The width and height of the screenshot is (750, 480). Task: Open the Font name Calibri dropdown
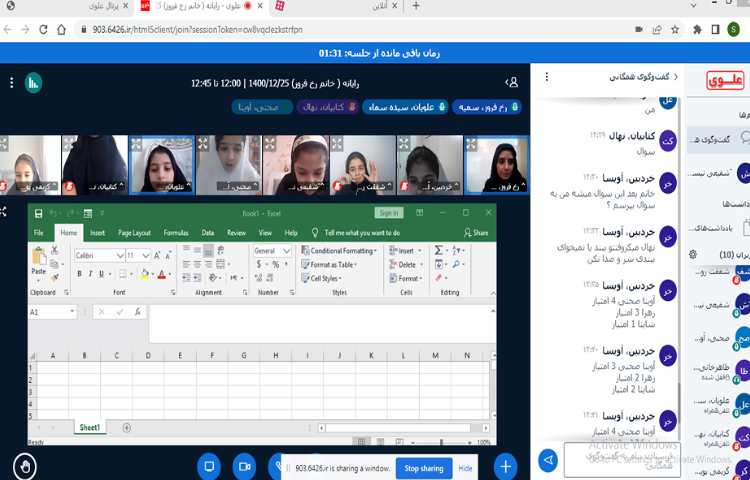pos(120,256)
